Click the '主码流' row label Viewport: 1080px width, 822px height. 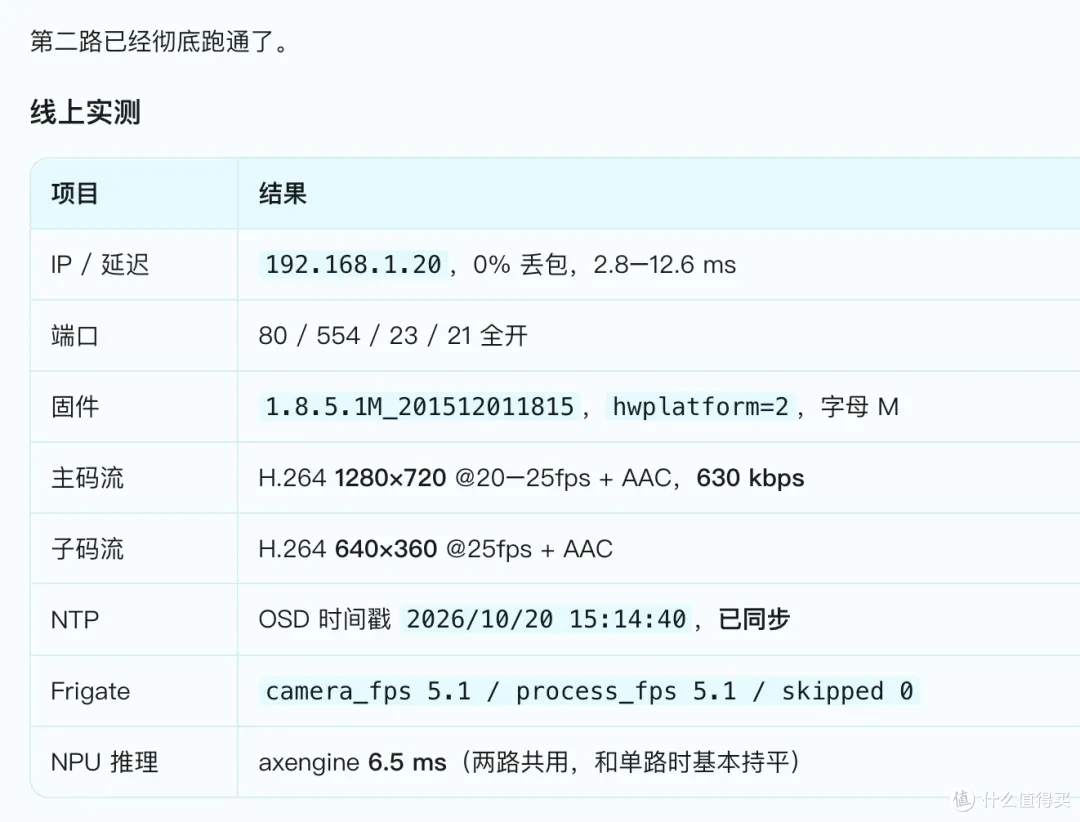pyautogui.click(x=87, y=477)
